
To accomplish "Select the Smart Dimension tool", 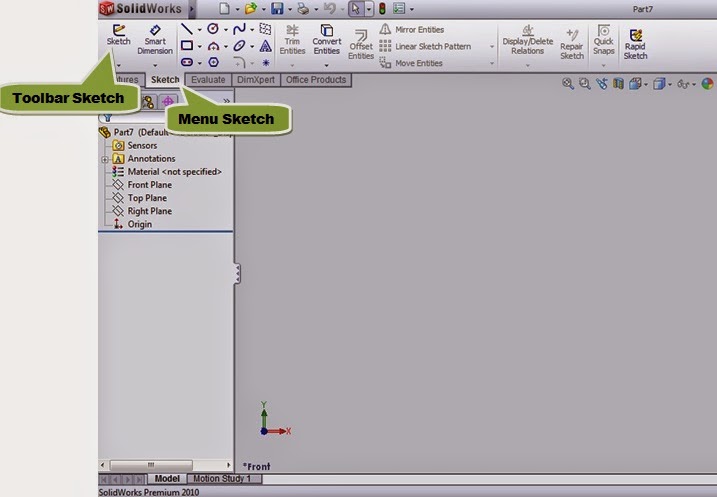I will 155,39.
